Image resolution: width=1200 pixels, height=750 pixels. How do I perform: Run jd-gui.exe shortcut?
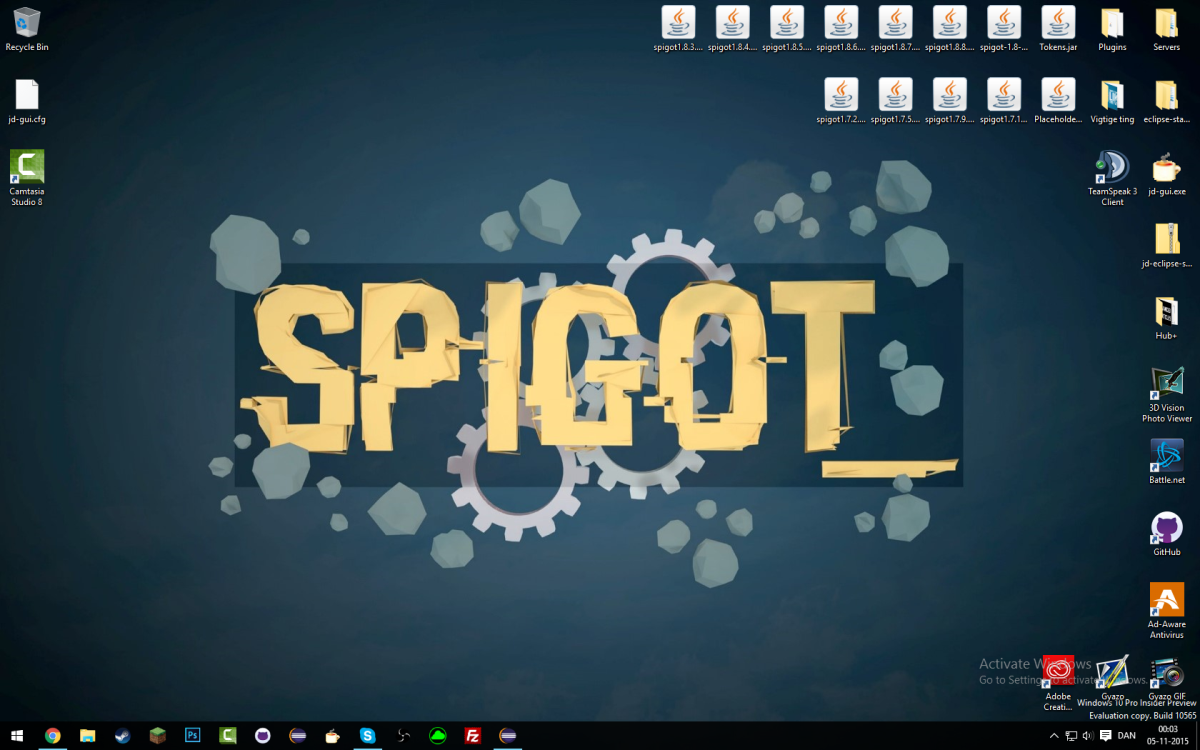tap(1166, 170)
